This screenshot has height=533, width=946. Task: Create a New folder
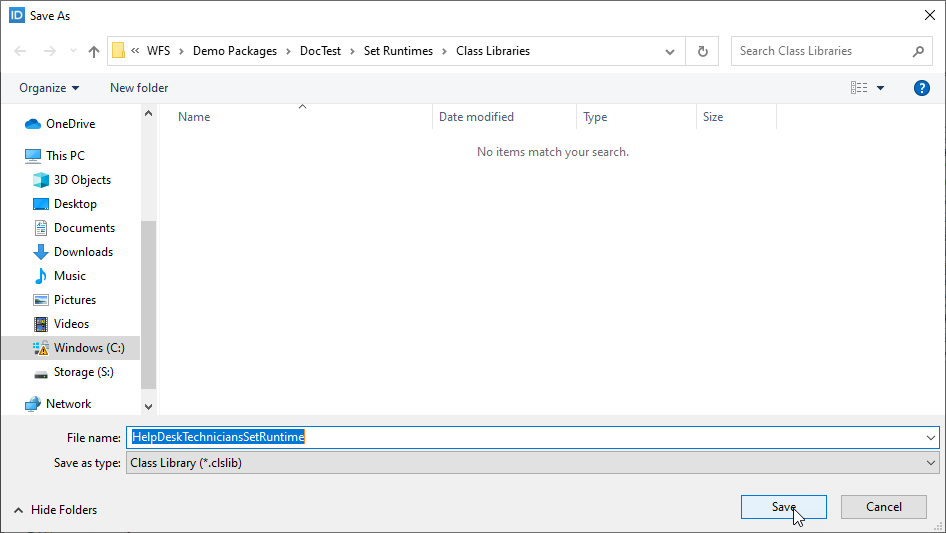[x=139, y=88]
